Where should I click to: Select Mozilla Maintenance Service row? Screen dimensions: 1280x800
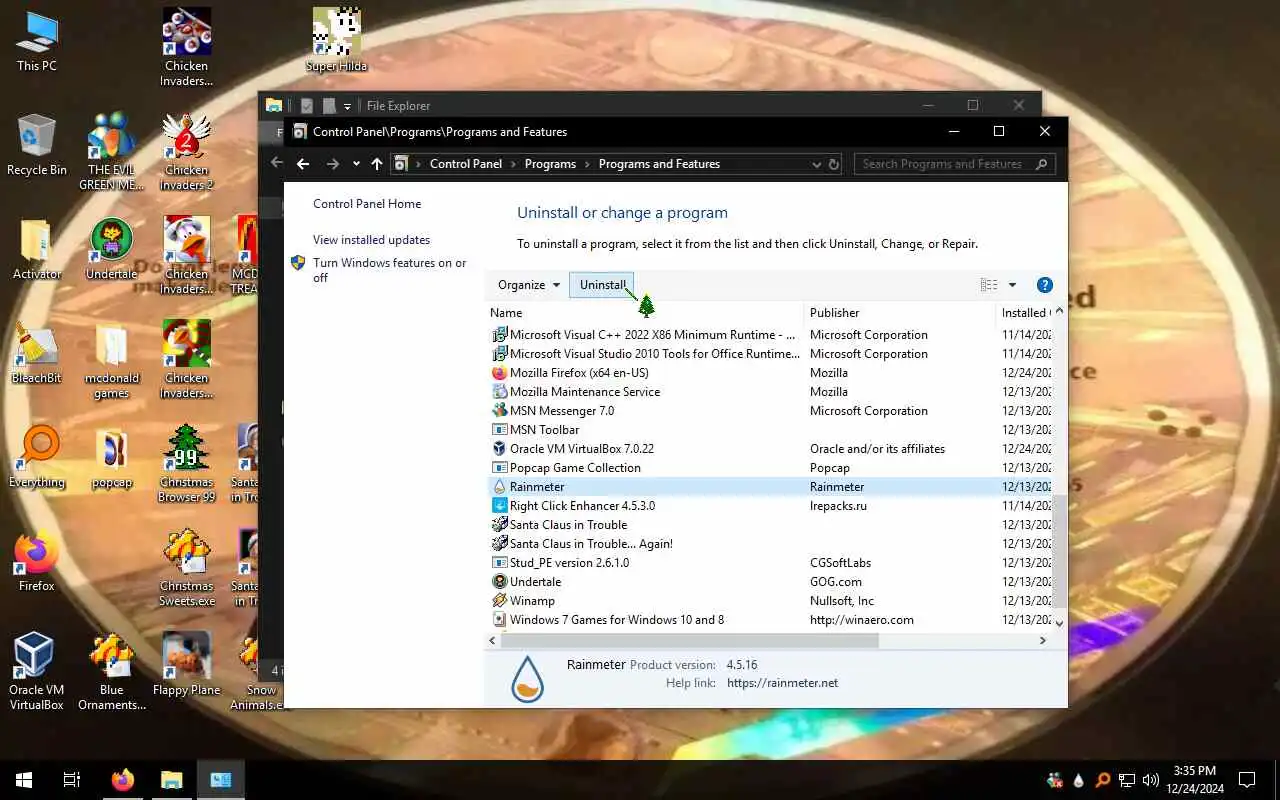pyautogui.click(x=770, y=392)
